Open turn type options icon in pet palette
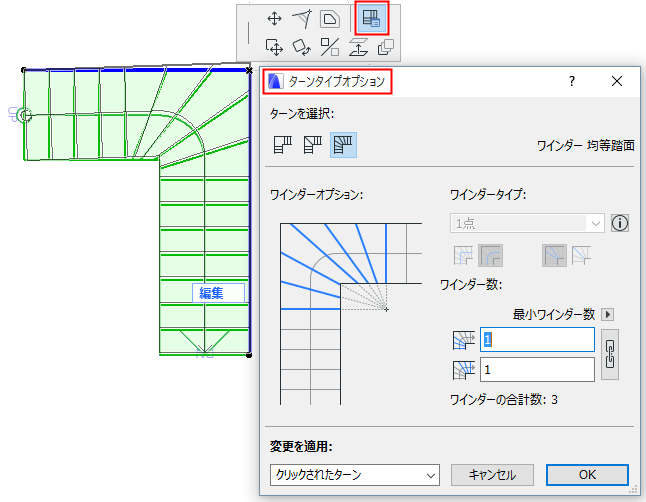Screen dimensions: 646x502 (372, 19)
